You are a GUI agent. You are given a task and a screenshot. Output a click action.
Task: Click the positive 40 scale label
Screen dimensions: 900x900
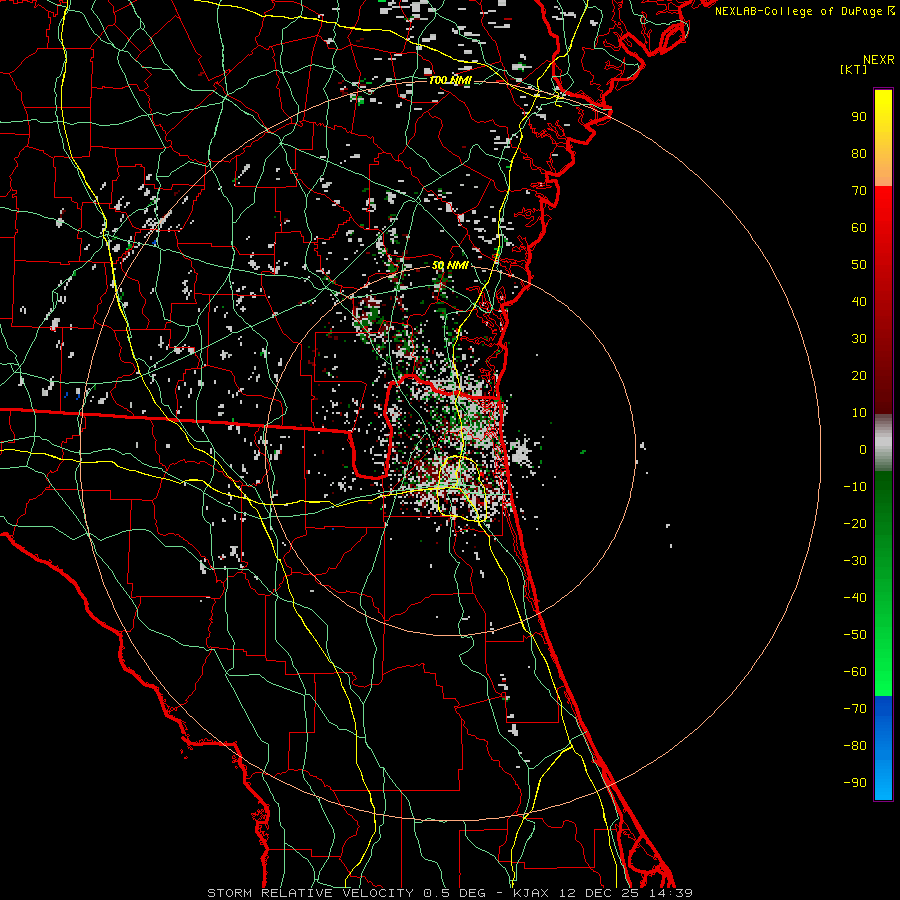859,301
